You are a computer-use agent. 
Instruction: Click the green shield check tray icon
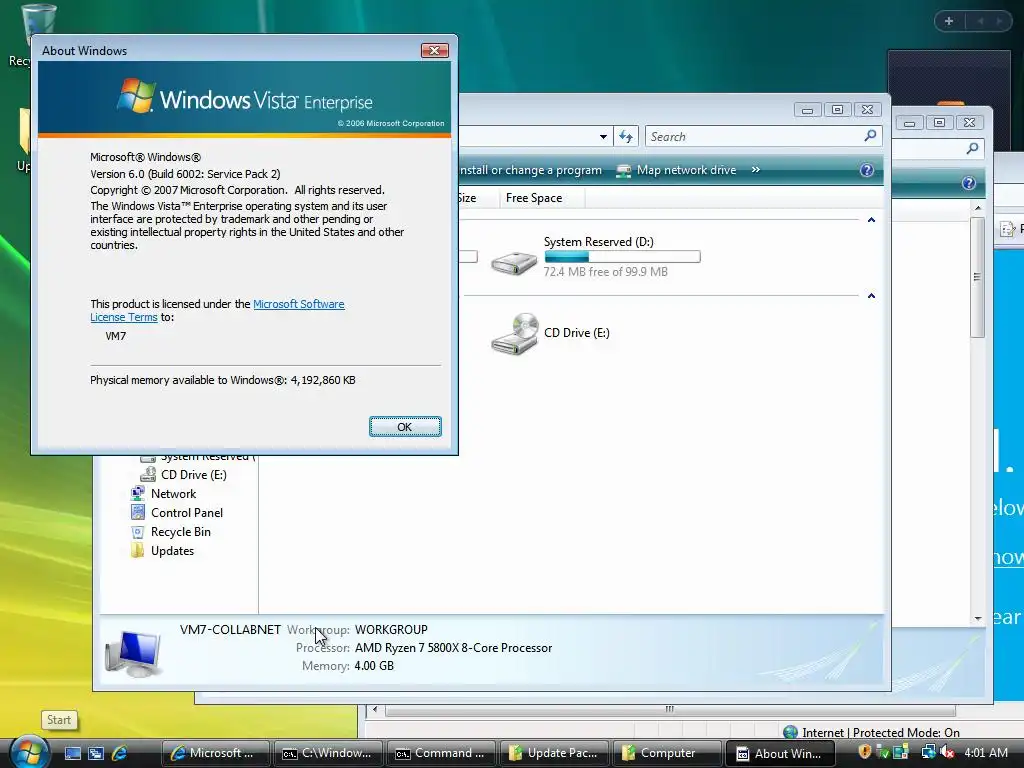coord(883,752)
